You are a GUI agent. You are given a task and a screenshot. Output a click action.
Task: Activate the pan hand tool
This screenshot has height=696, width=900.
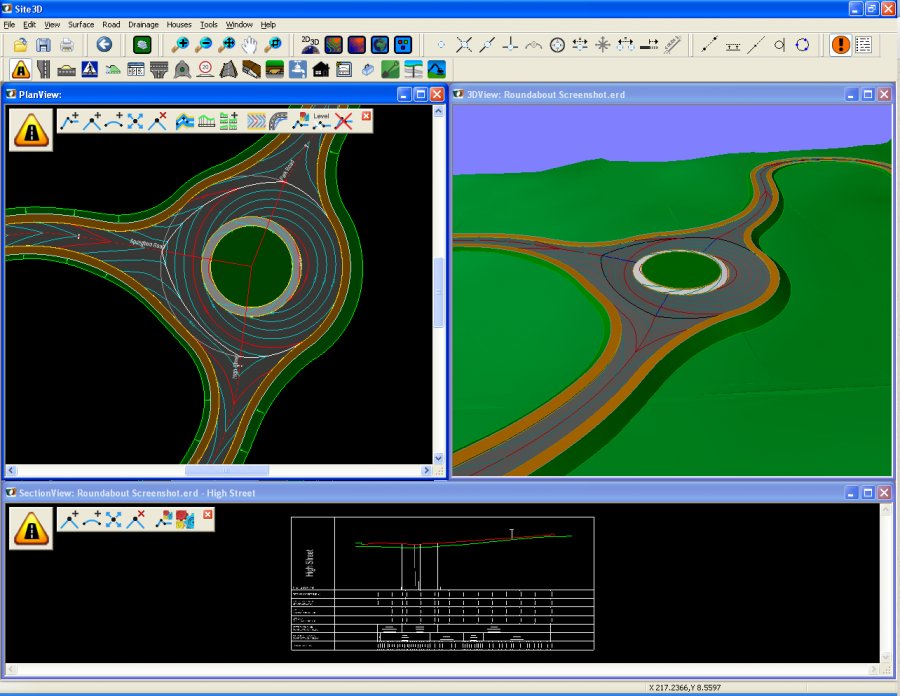(250, 45)
